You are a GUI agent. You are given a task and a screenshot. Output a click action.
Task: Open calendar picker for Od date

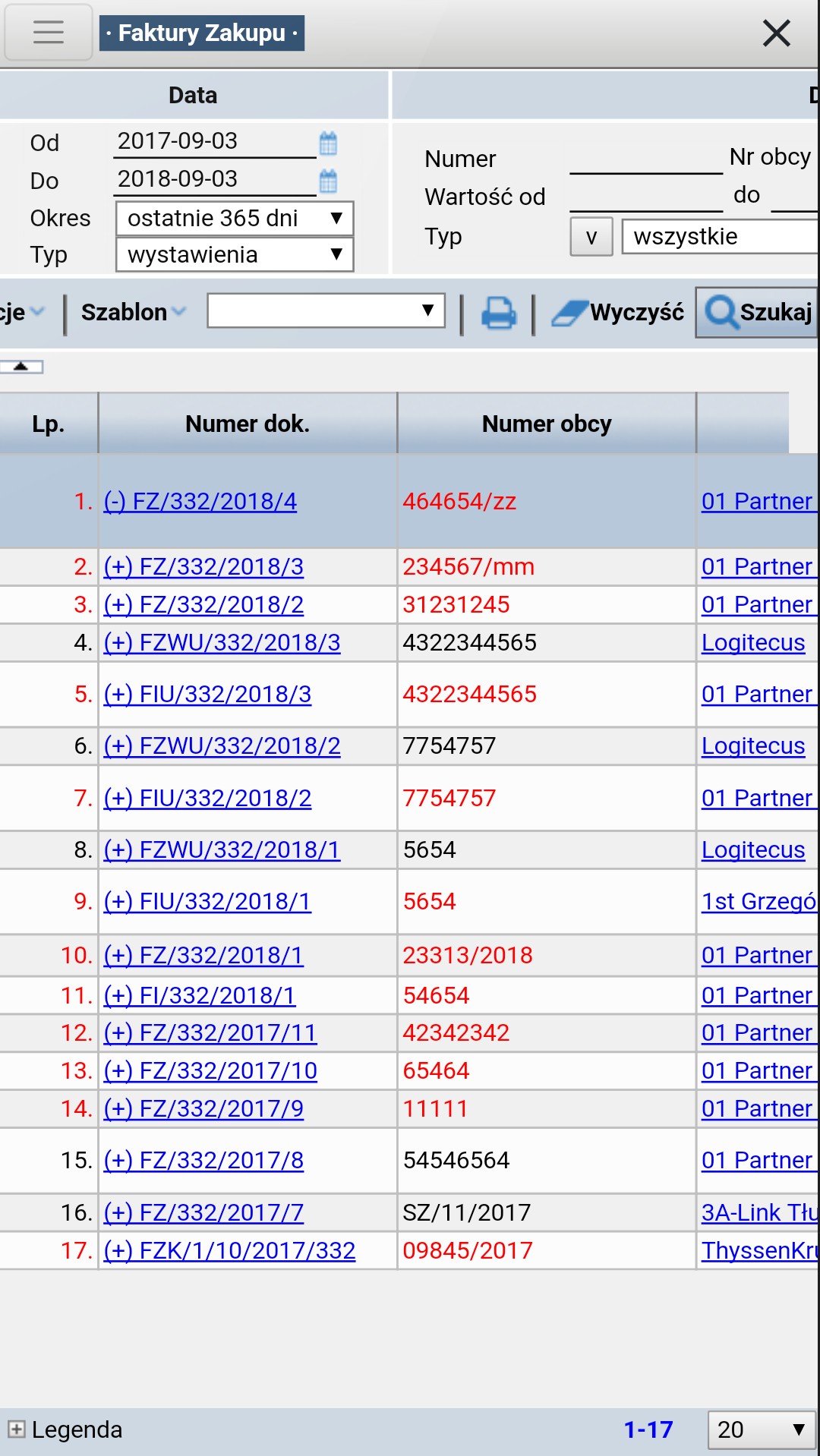click(x=328, y=143)
